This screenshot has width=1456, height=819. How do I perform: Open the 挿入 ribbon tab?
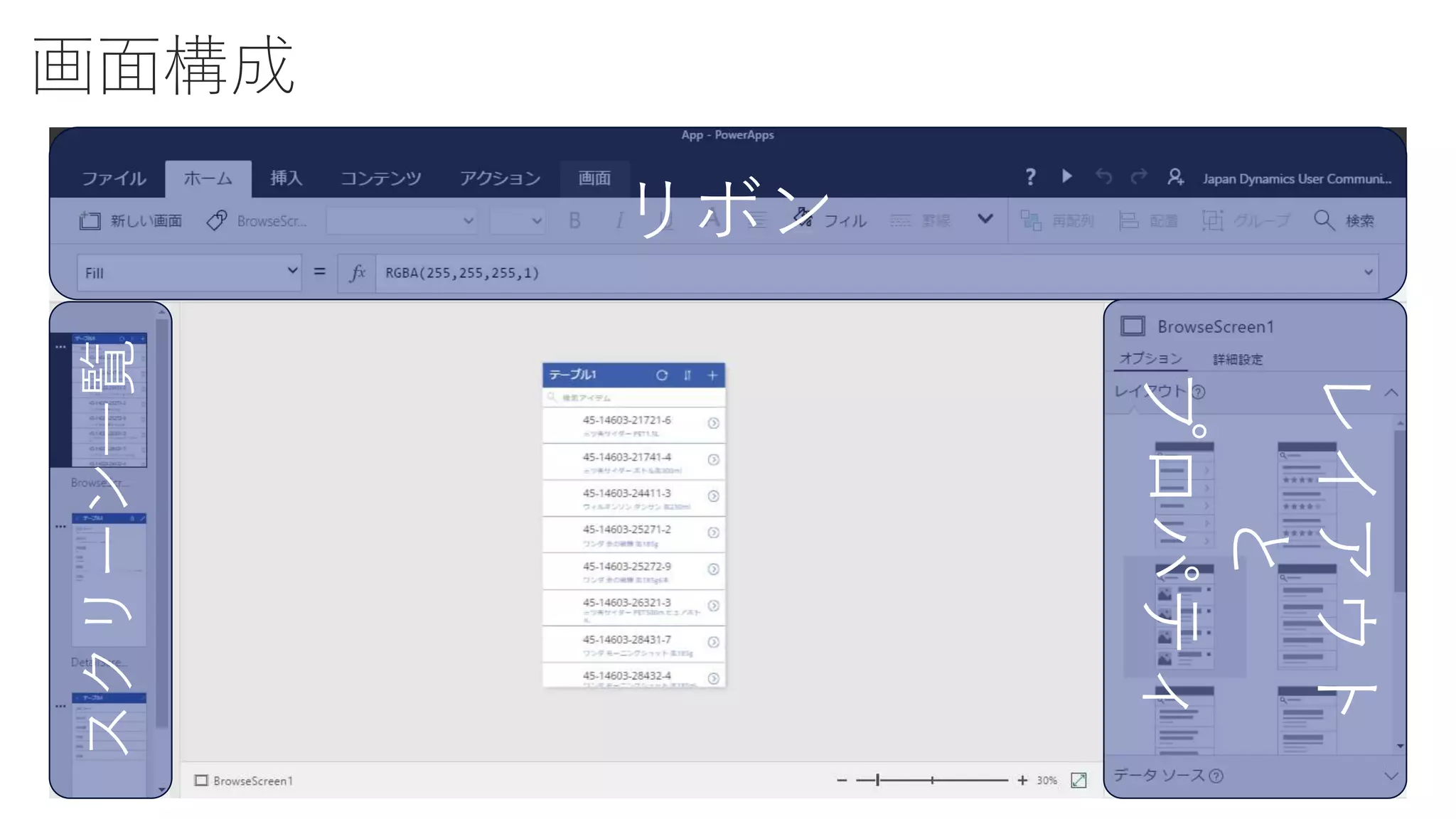click(x=286, y=178)
